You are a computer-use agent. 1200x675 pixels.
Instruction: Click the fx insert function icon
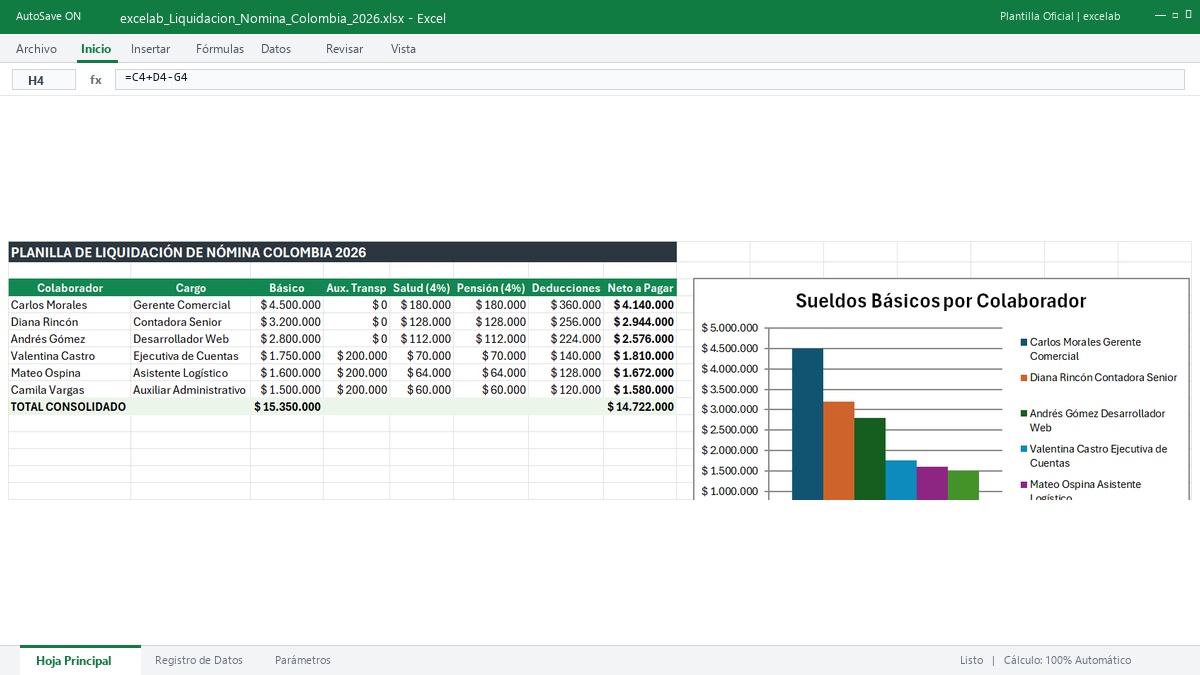point(96,80)
